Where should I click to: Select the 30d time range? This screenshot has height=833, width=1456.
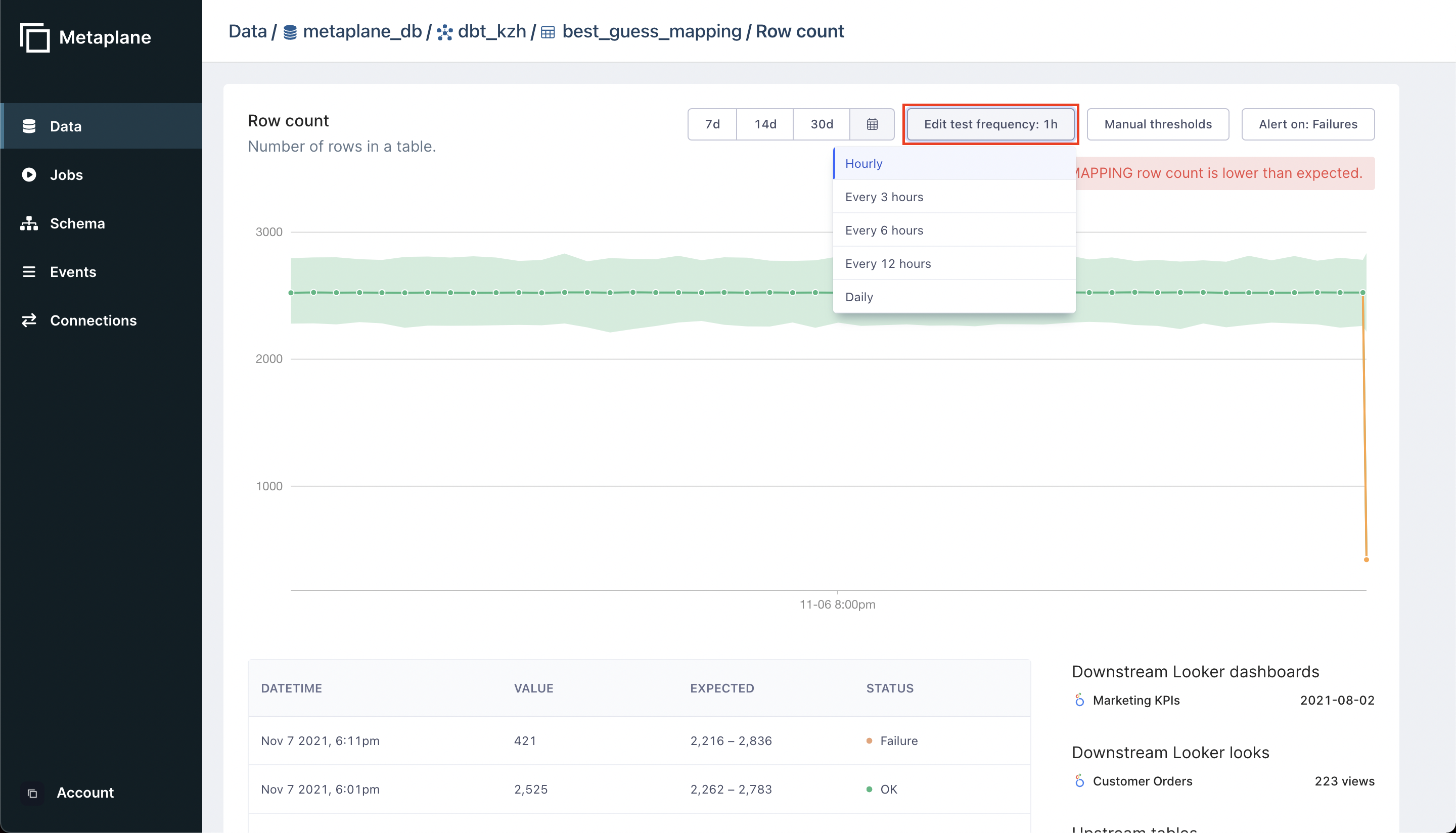coord(822,124)
